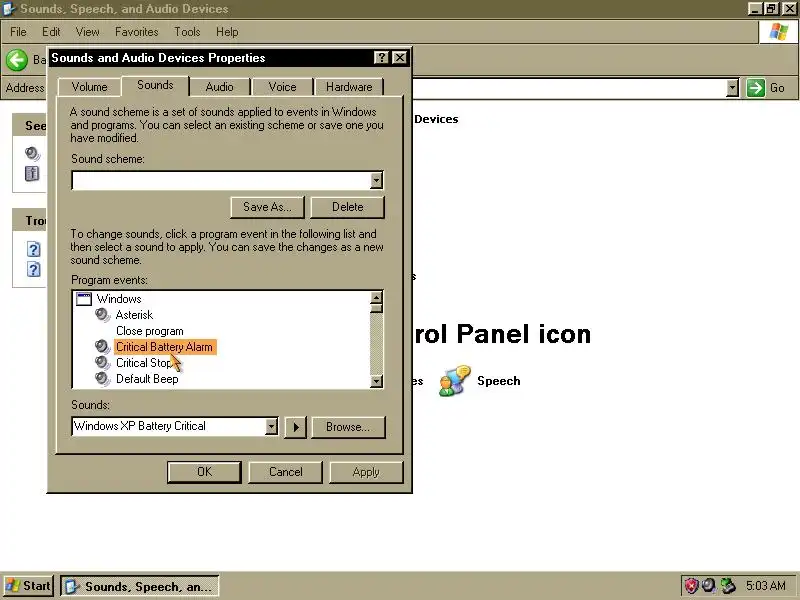
Task: Click the Speech control panel icon
Action: (454, 381)
